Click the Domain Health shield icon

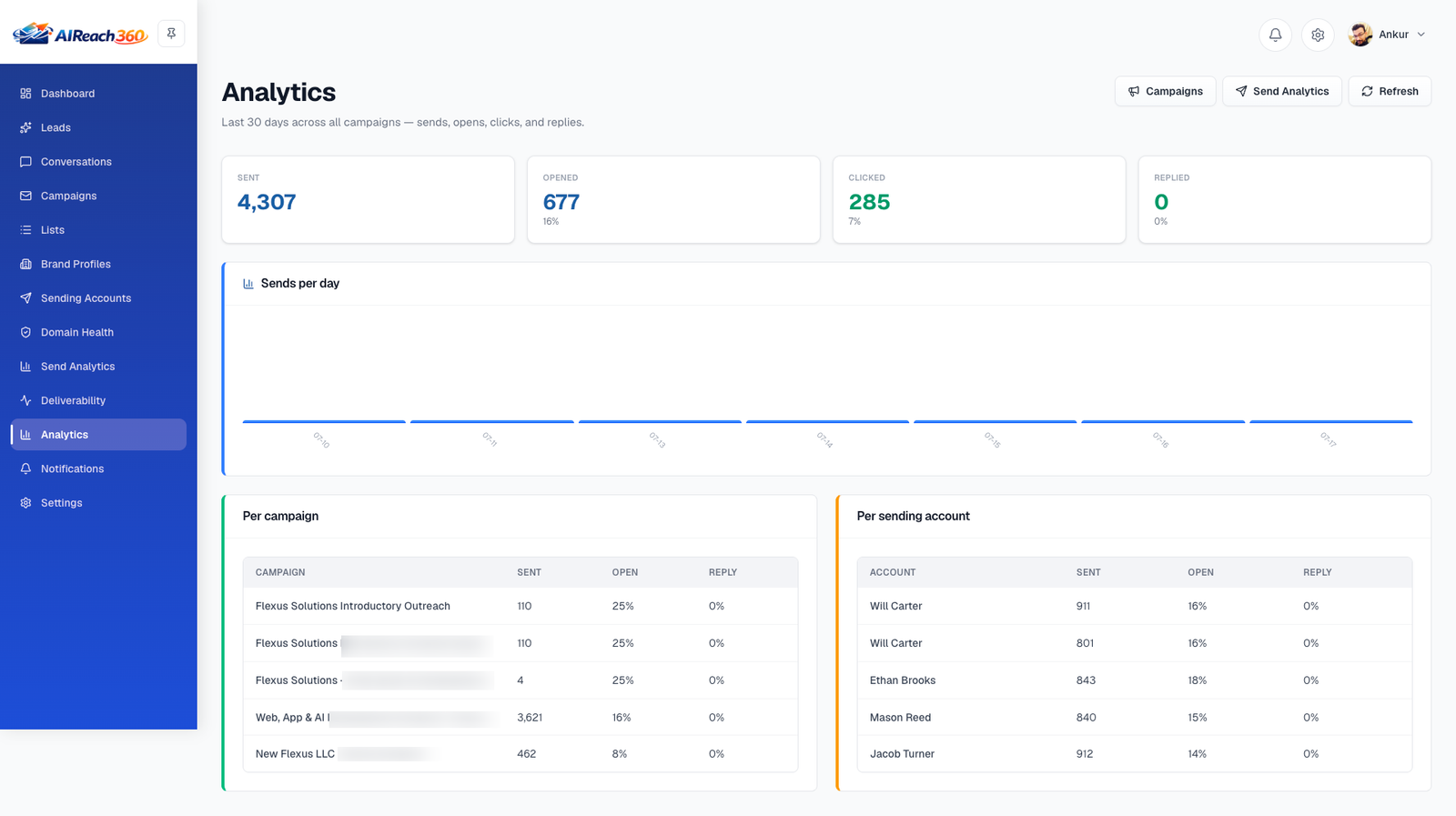point(25,332)
